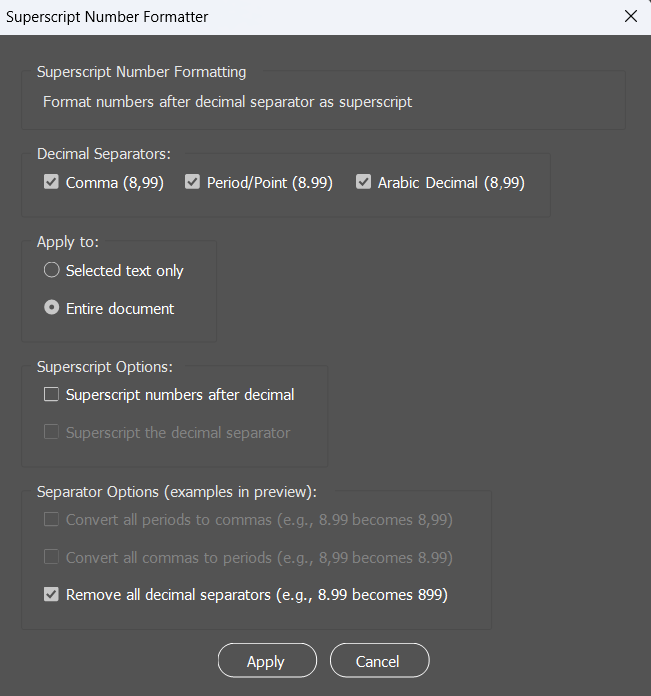
Task: Toggle the Period/Point (8.99) checkbox
Action: point(193,183)
